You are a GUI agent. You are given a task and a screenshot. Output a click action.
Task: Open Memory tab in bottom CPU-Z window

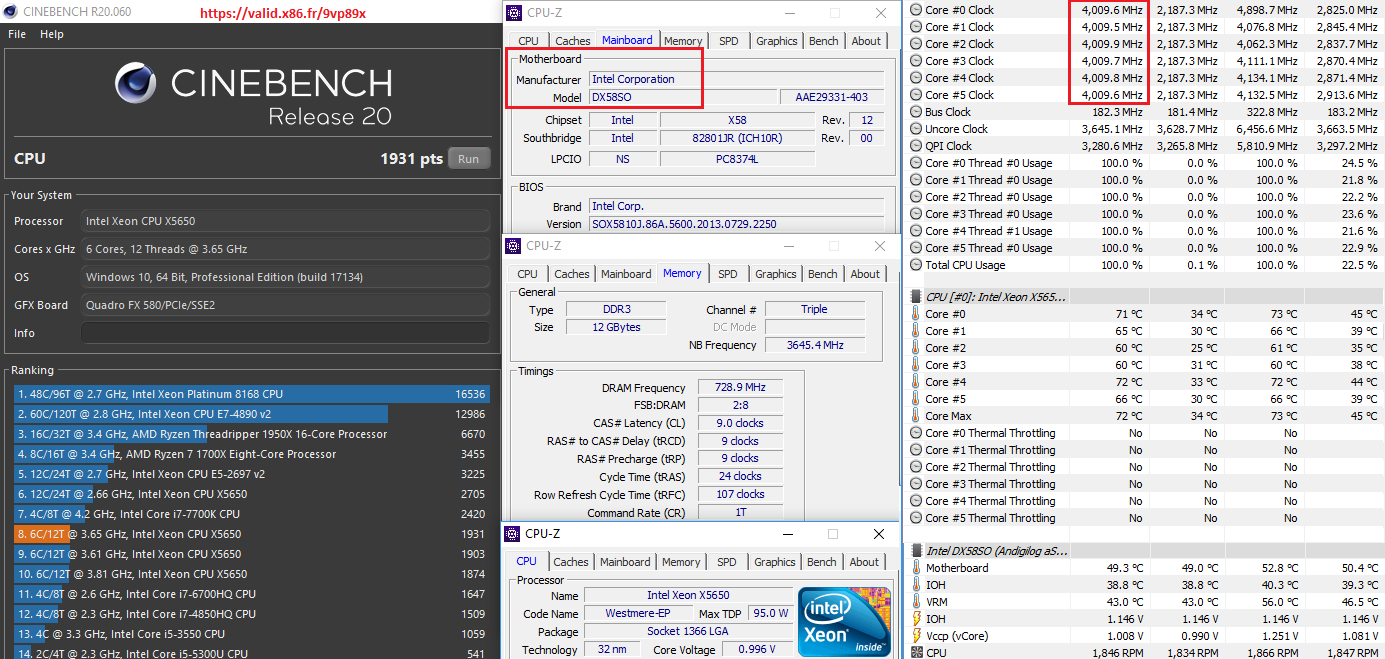(681, 562)
